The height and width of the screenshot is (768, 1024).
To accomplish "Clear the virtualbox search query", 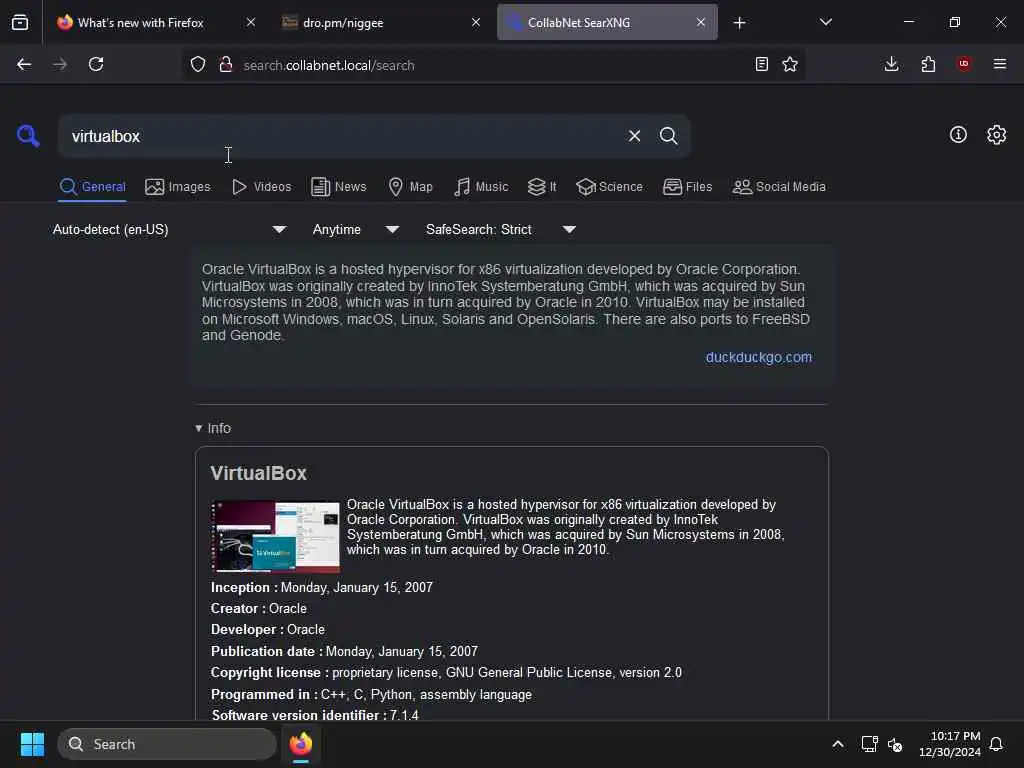I will [634, 136].
